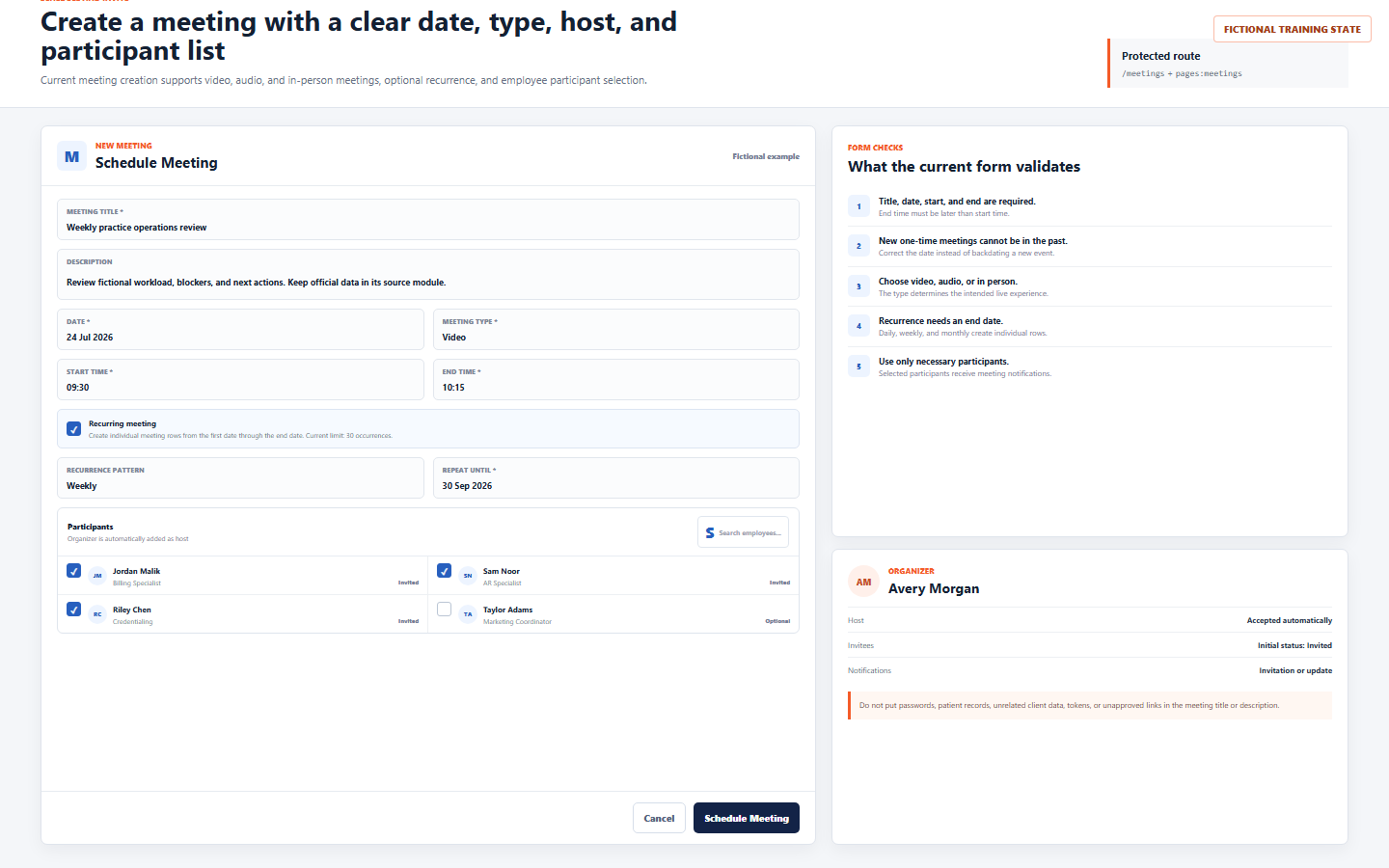The image size is (1389, 868).
Task: Click the Avery Morgan organizer name
Action: 934,588
